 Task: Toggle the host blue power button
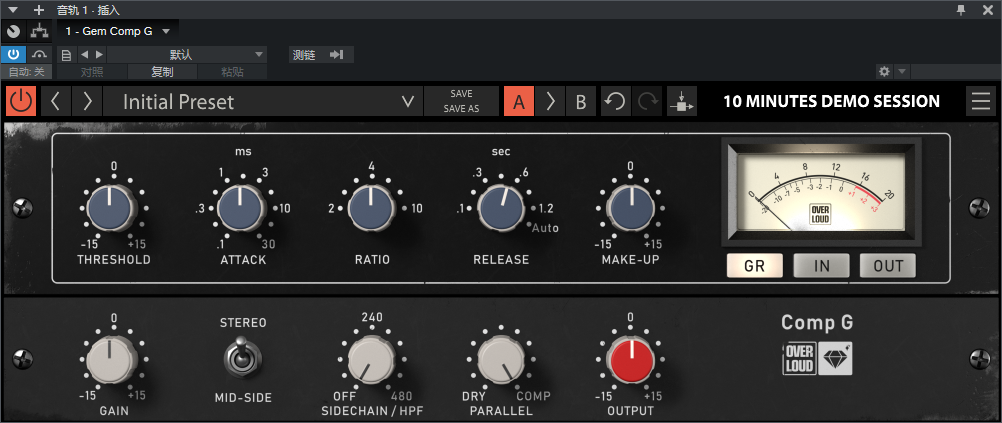pyautogui.click(x=13, y=54)
